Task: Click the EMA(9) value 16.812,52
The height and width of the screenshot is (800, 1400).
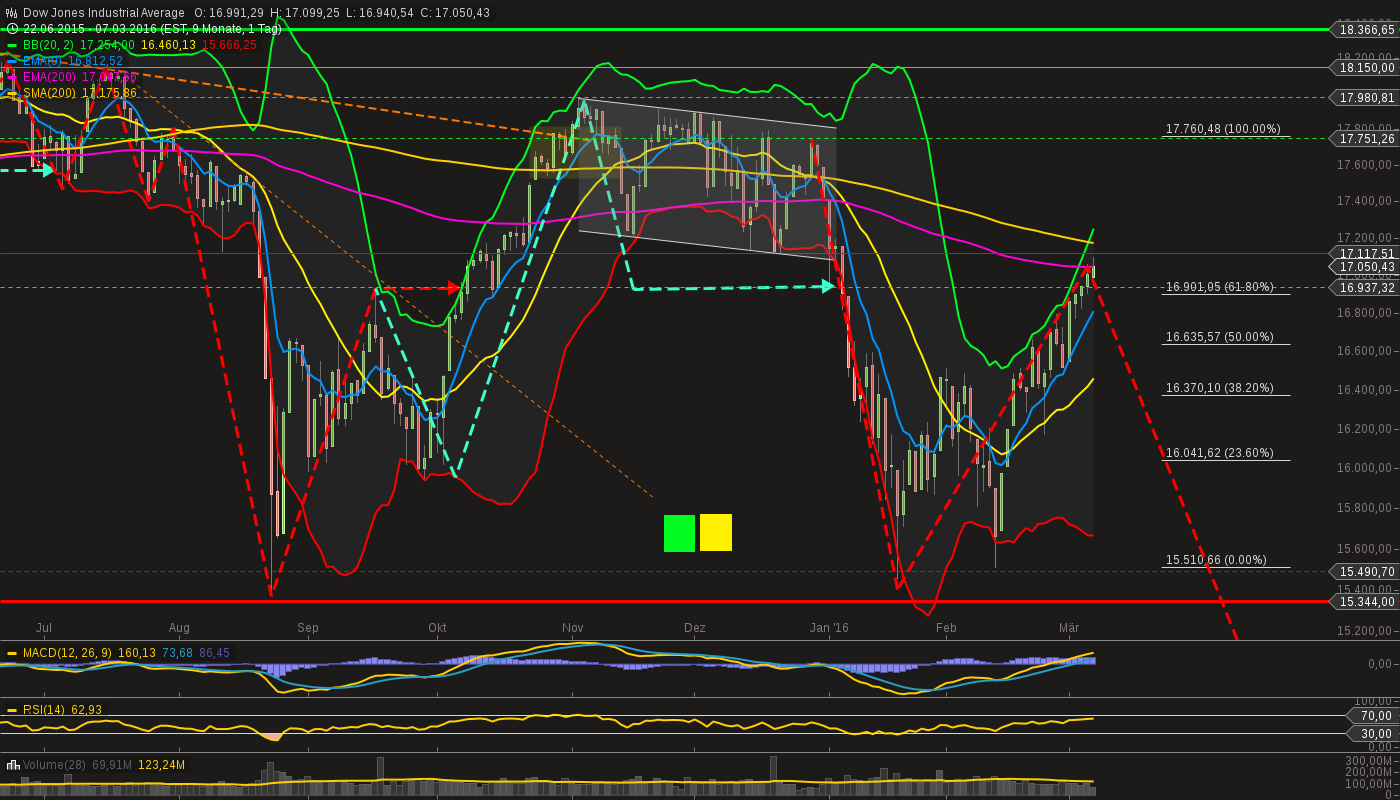Action: 96,61
